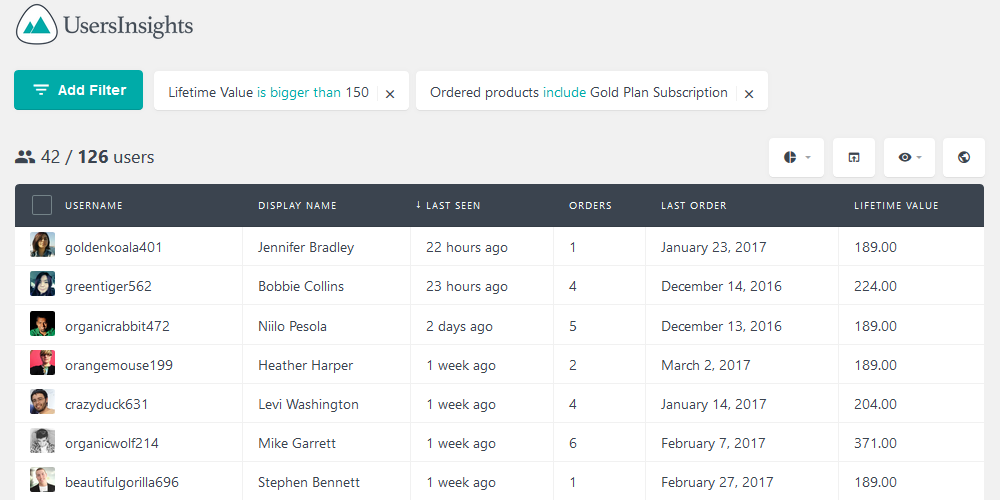Open user greentiger562's profile
Viewport: 1000px width, 500px height.
(108, 286)
